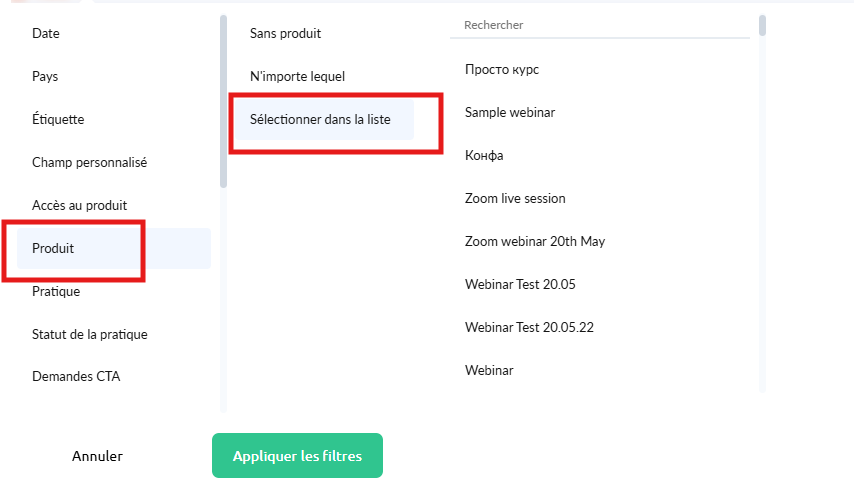Choose the N'importe lequel option

tap(297, 77)
